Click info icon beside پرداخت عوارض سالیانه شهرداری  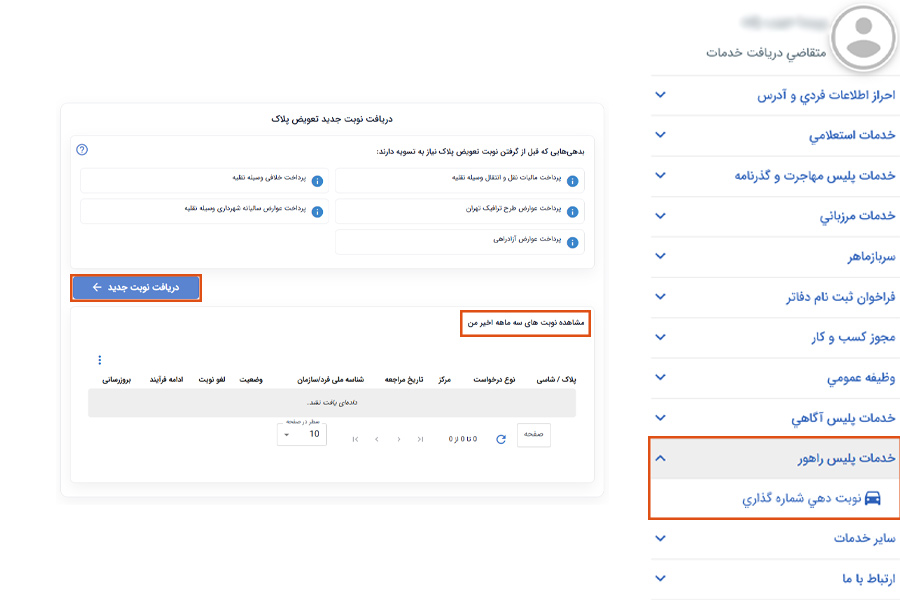[317, 212]
